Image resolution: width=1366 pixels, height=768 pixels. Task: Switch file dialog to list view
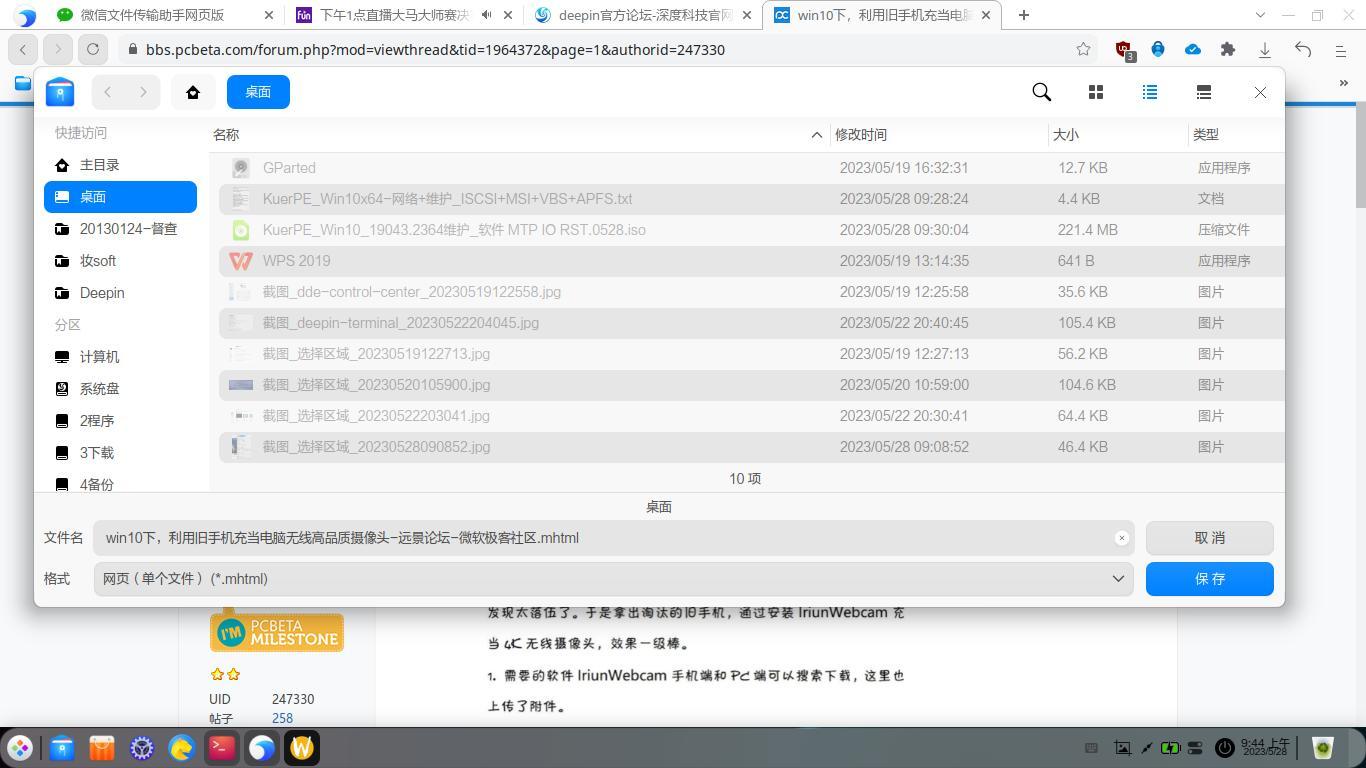(x=1150, y=92)
